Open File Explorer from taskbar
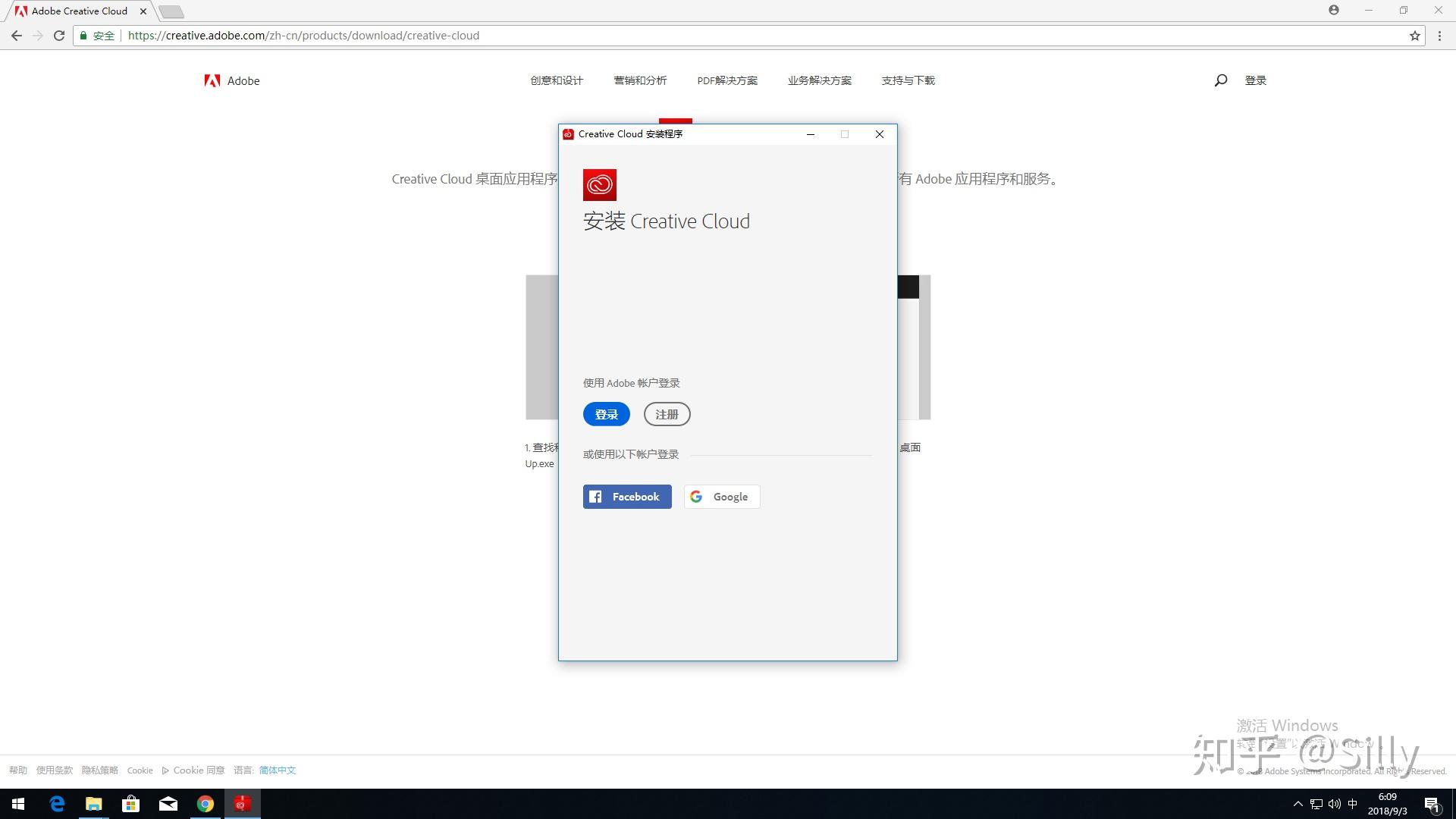The image size is (1456, 819). coord(94,804)
